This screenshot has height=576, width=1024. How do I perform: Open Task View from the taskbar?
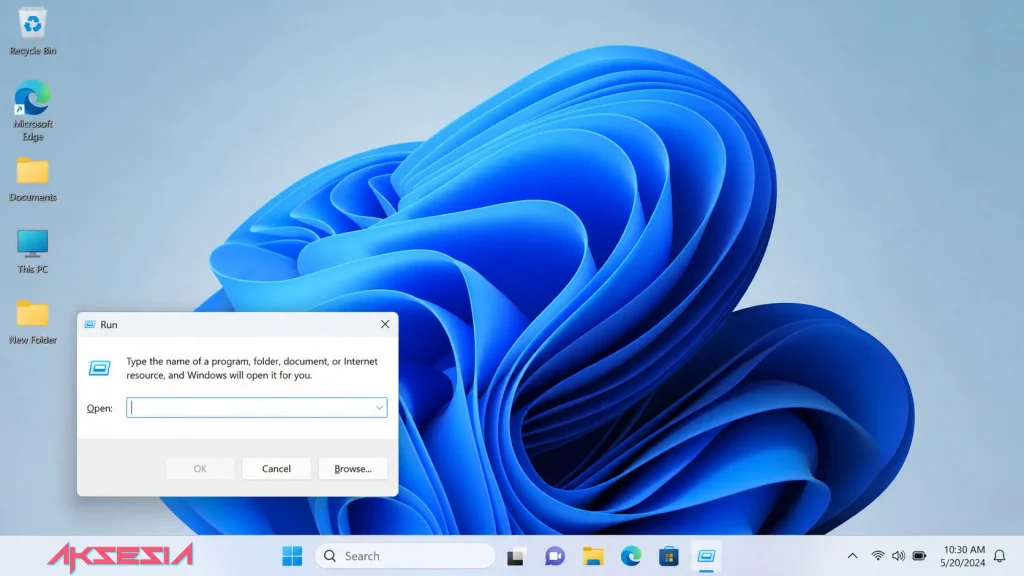[516, 556]
